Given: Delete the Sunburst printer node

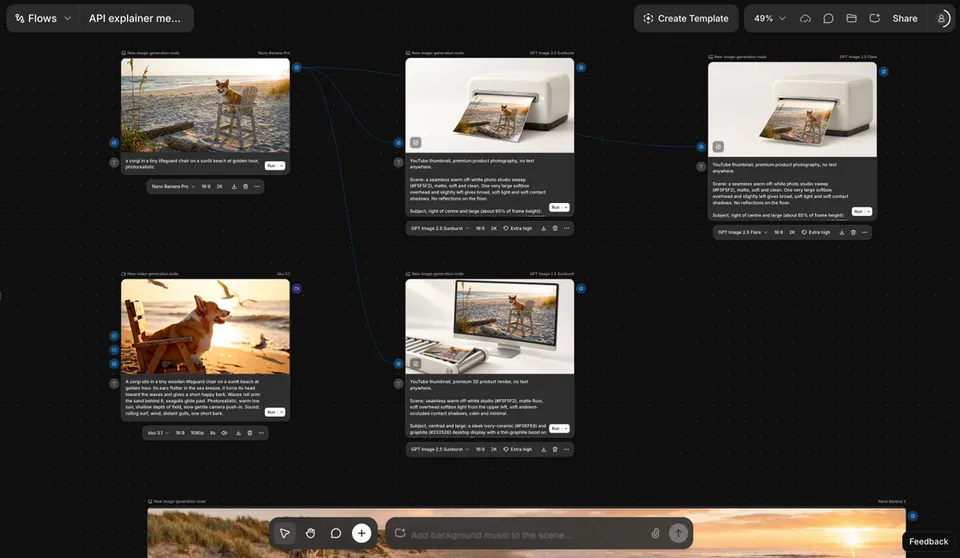Looking at the screenshot, I should pyautogui.click(x=555, y=228).
